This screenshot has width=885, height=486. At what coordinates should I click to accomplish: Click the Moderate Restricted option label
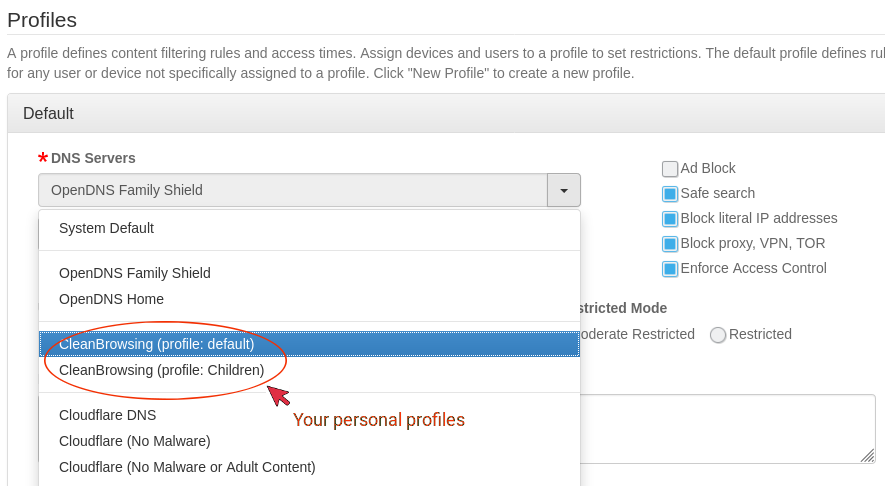point(638,334)
